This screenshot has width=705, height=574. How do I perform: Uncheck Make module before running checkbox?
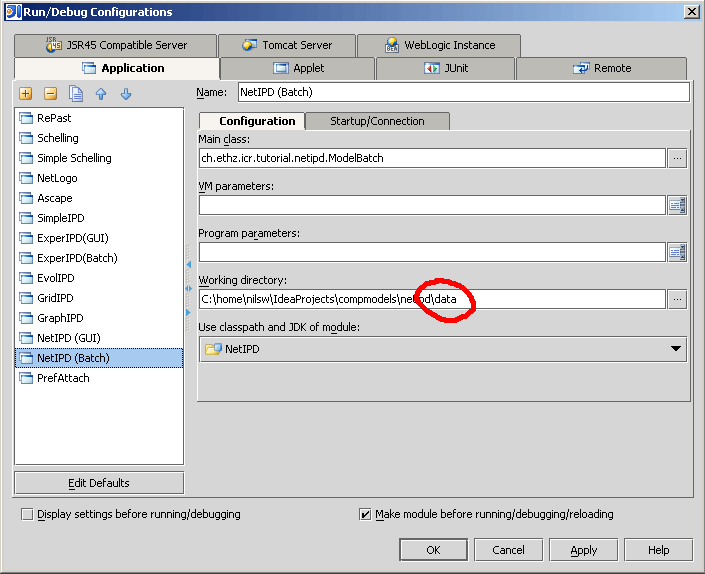[365, 514]
